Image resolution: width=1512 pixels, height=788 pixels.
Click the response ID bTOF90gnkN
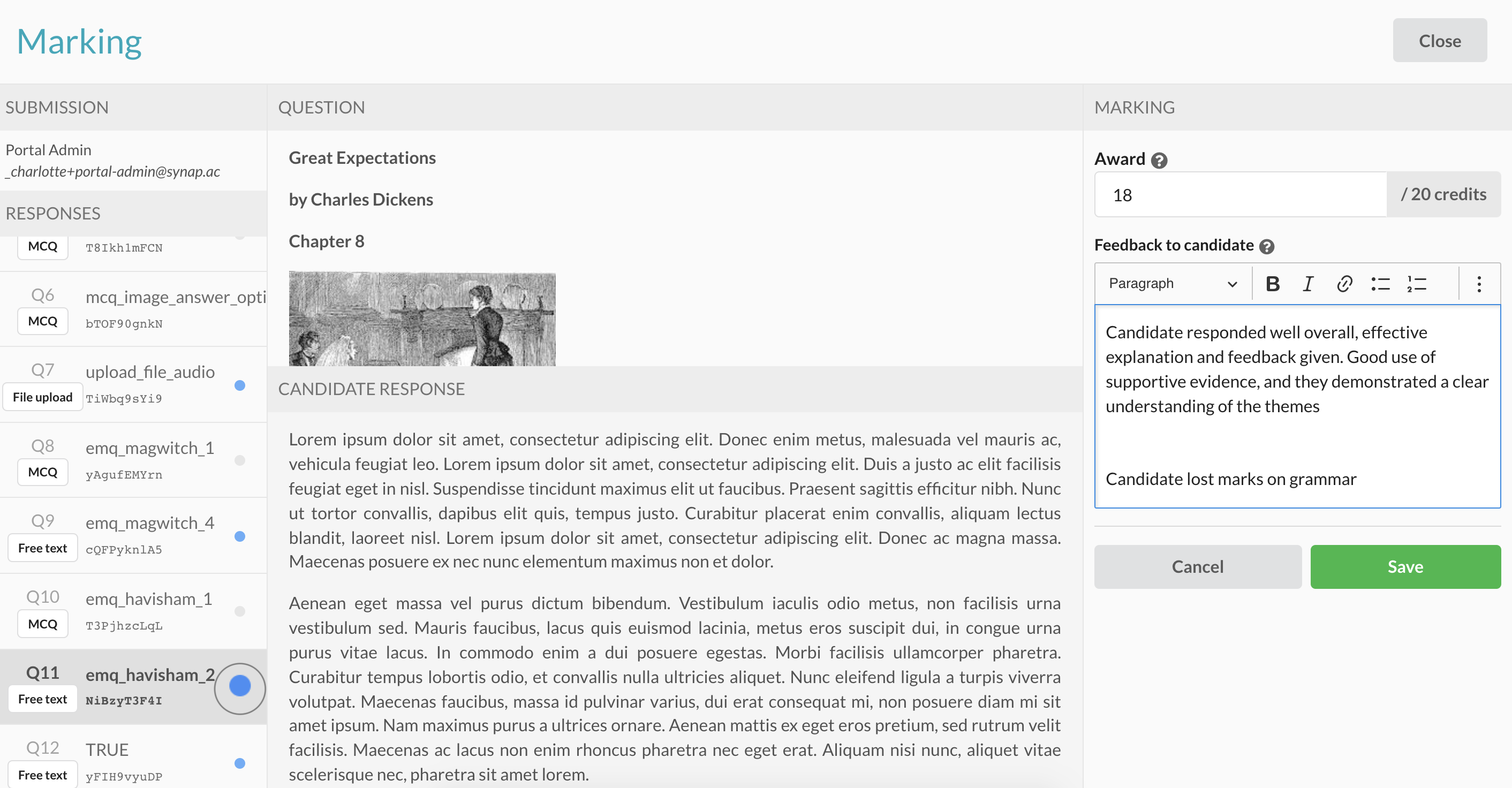(x=124, y=324)
